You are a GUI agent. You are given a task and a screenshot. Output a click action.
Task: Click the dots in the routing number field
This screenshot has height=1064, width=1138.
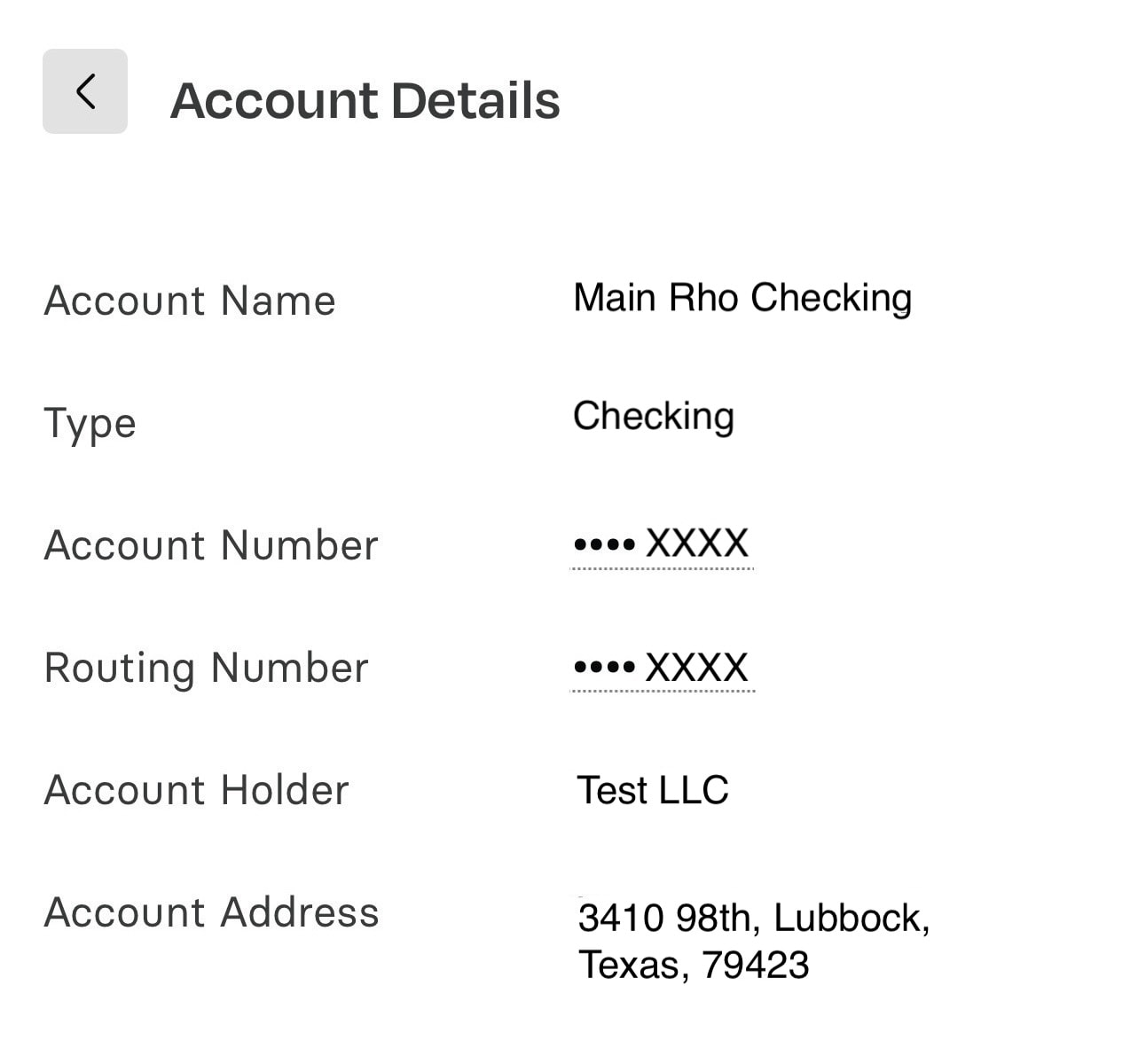(604, 667)
